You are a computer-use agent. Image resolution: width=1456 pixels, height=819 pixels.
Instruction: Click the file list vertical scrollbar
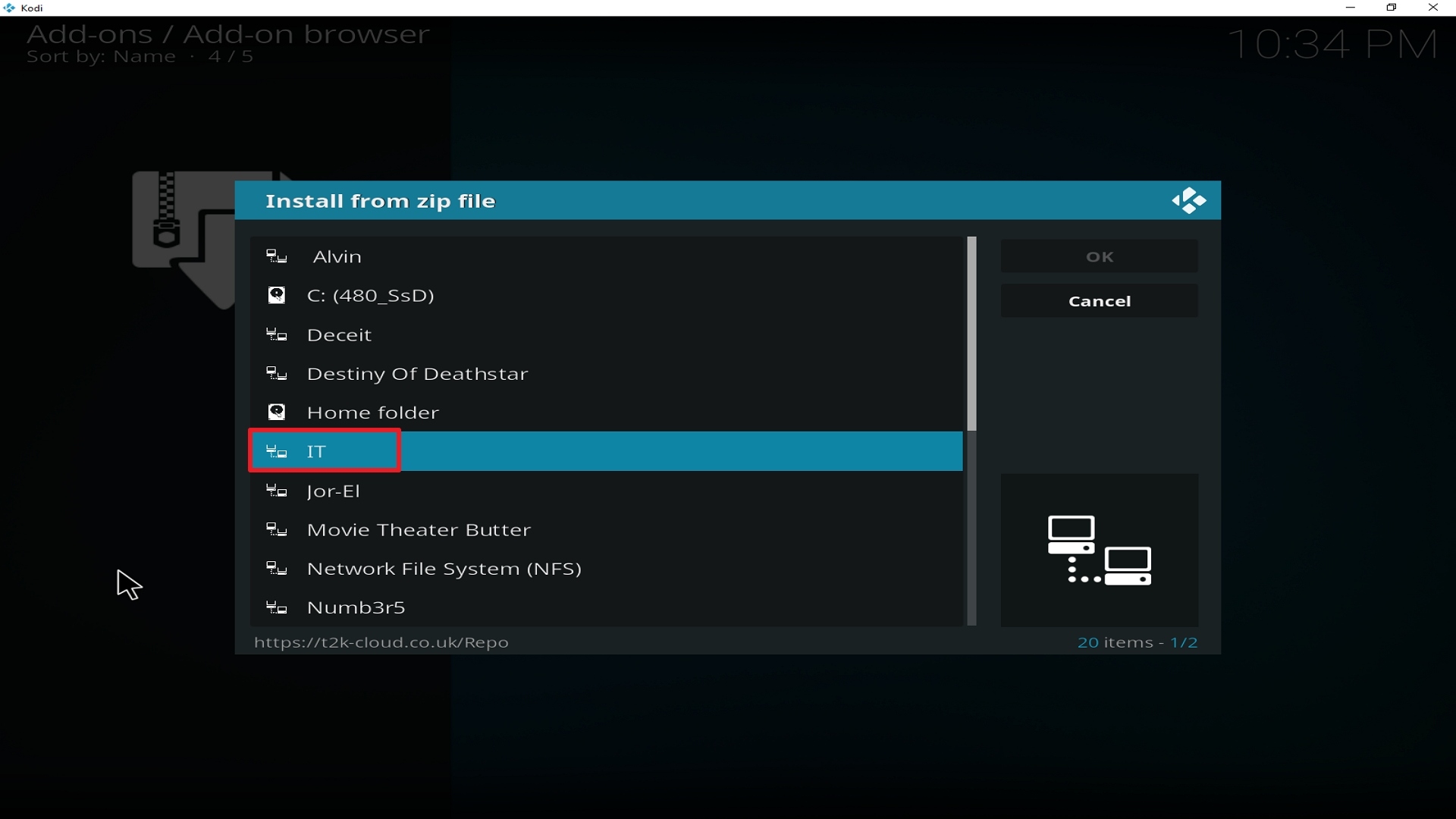[971, 431]
